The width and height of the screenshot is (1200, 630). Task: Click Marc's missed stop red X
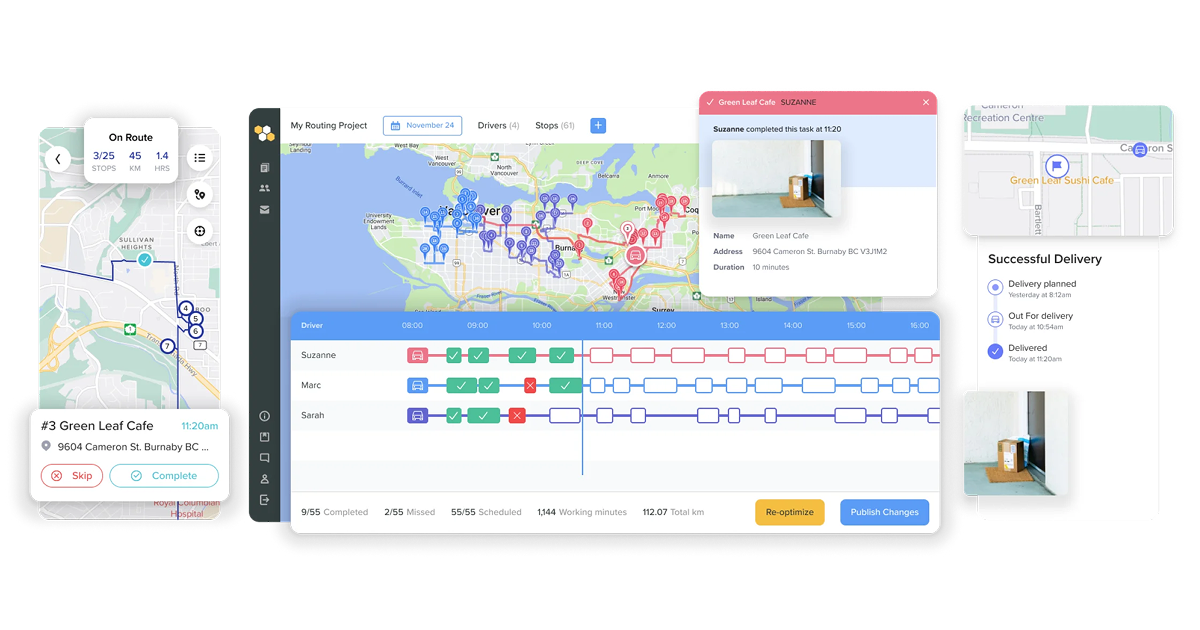(530, 385)
